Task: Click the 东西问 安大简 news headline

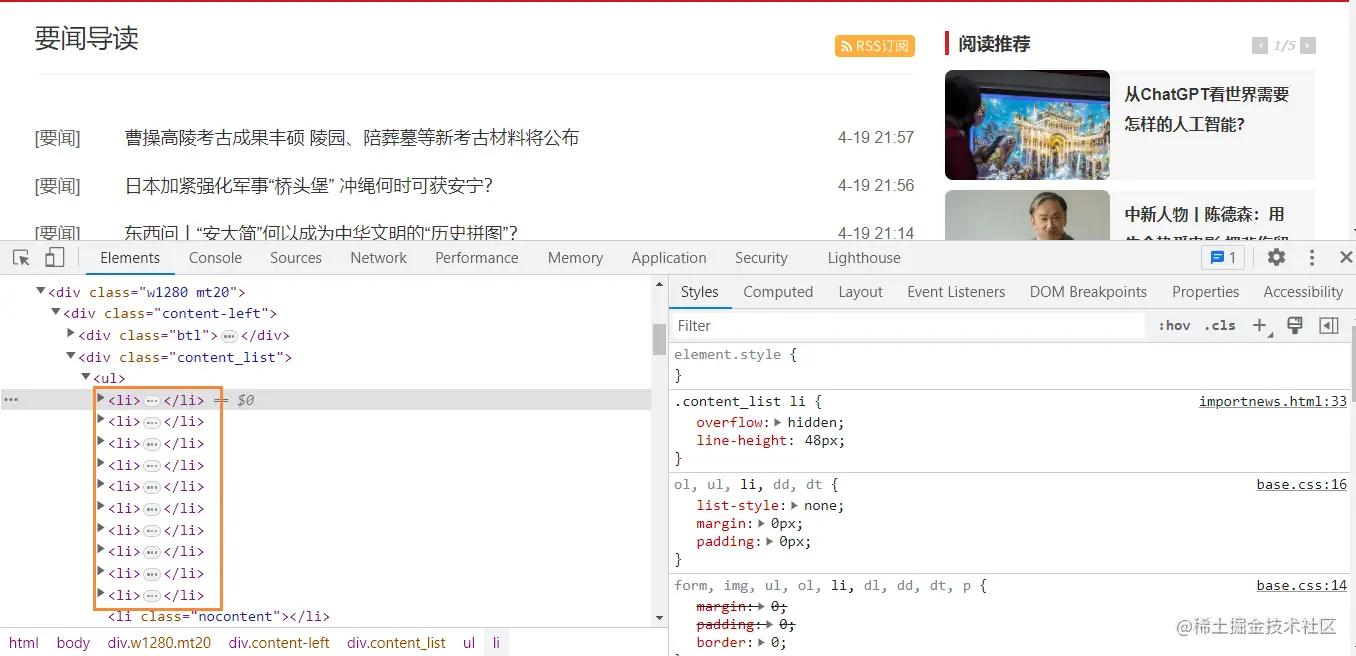Action: [321, 232]
